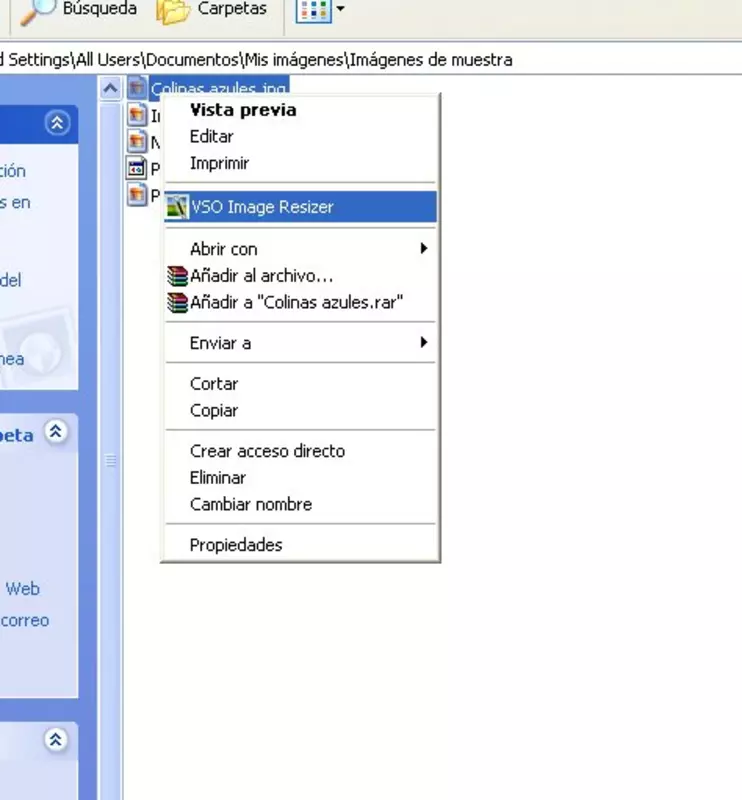The height and width of the screenshot is (800, 742).
Task: Choose Eliminar from the context menu
Action: (301, 478)
